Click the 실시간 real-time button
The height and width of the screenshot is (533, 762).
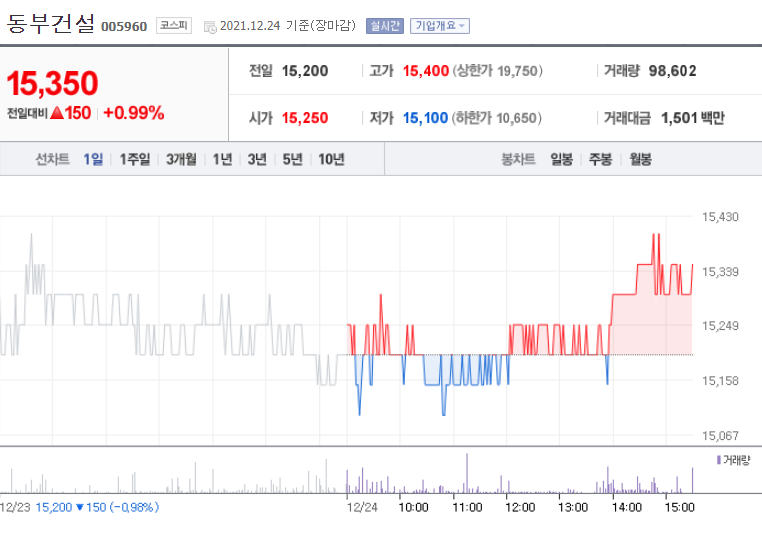pos(385,26)
